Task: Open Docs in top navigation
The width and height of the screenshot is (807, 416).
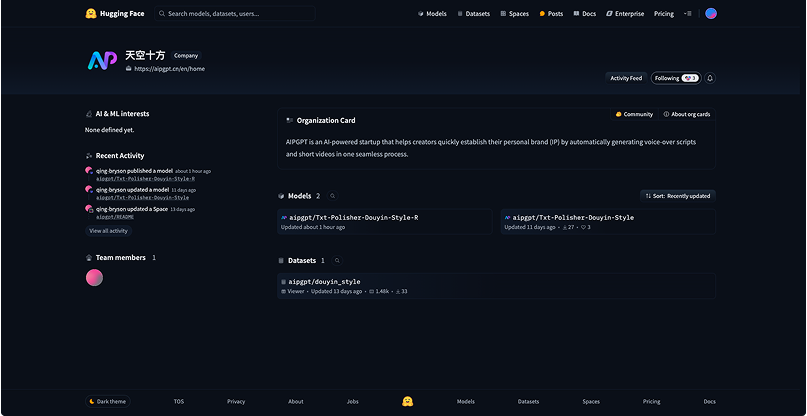Action: click(x=585, y=14)
